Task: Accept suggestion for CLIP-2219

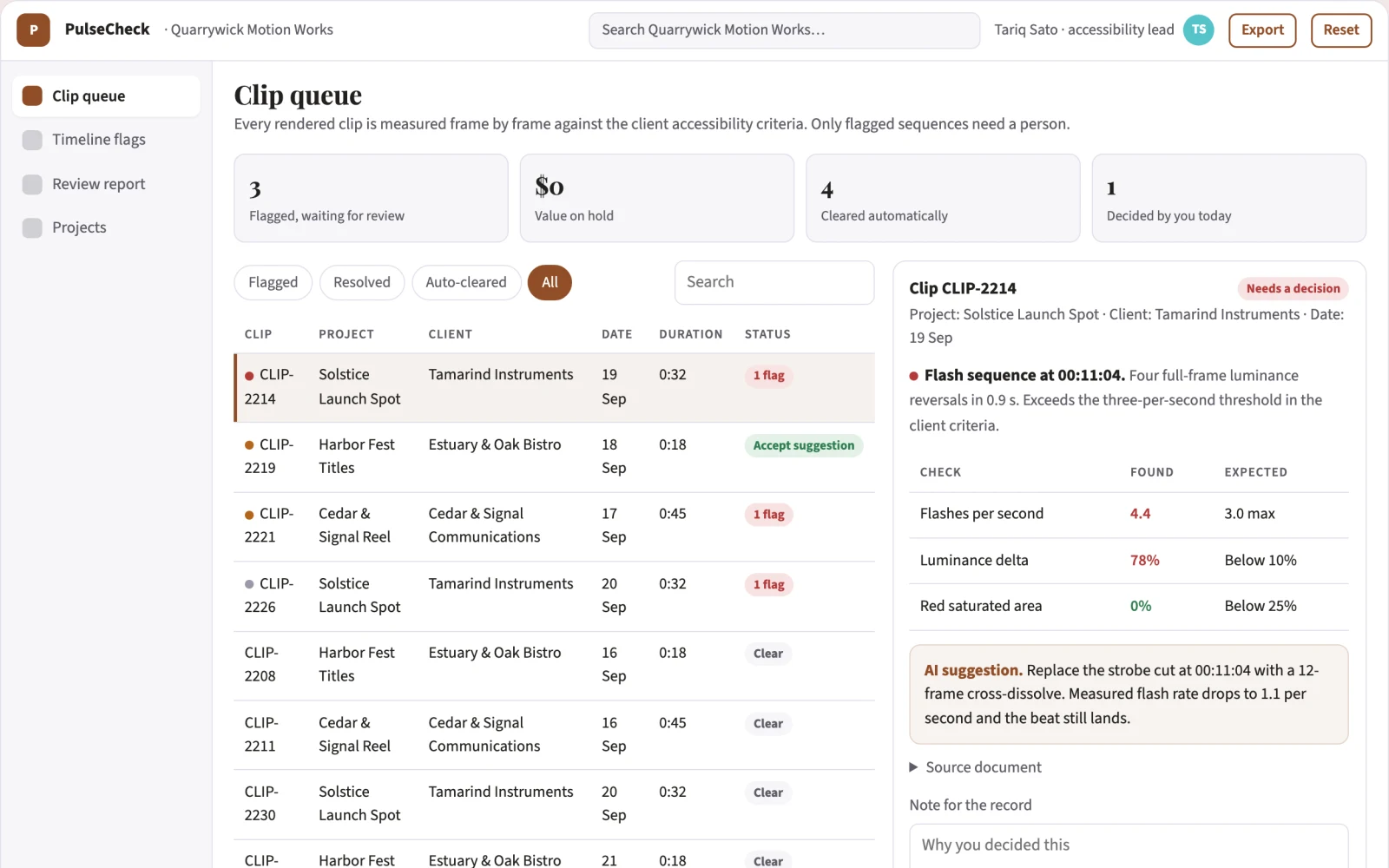Action: click(x=804, y=445)
